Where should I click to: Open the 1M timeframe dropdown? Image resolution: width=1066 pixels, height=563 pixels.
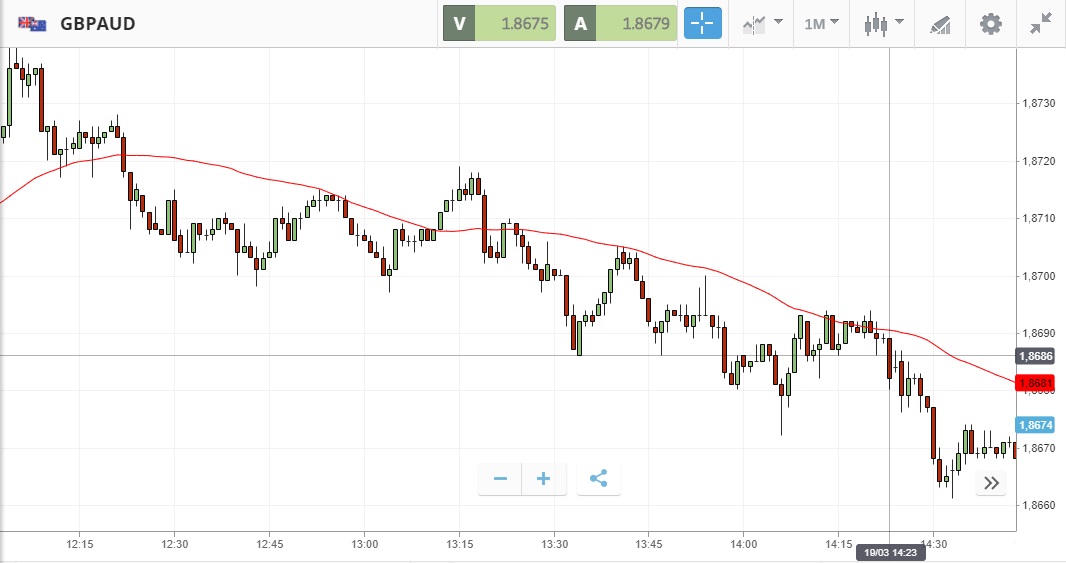point(821,23)
